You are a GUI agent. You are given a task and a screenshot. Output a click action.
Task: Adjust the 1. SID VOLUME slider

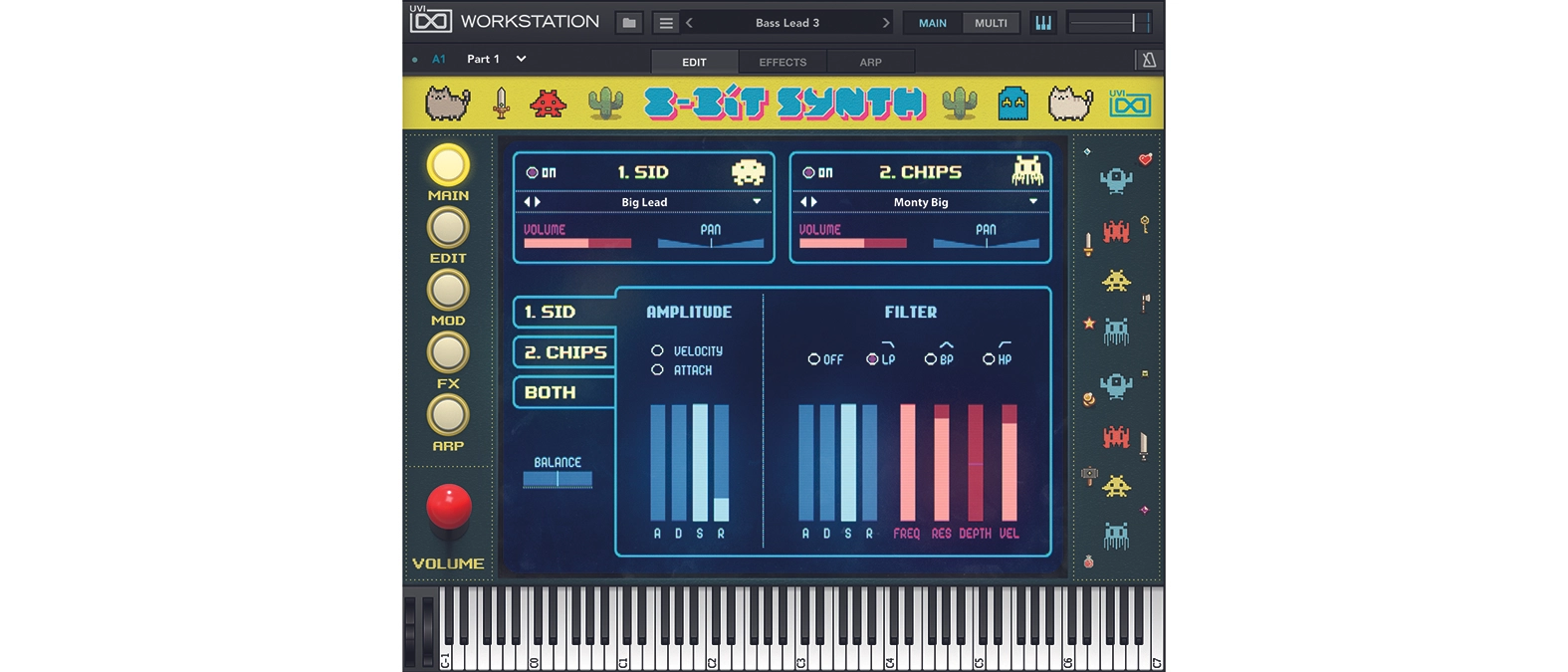tap(577, 243)
